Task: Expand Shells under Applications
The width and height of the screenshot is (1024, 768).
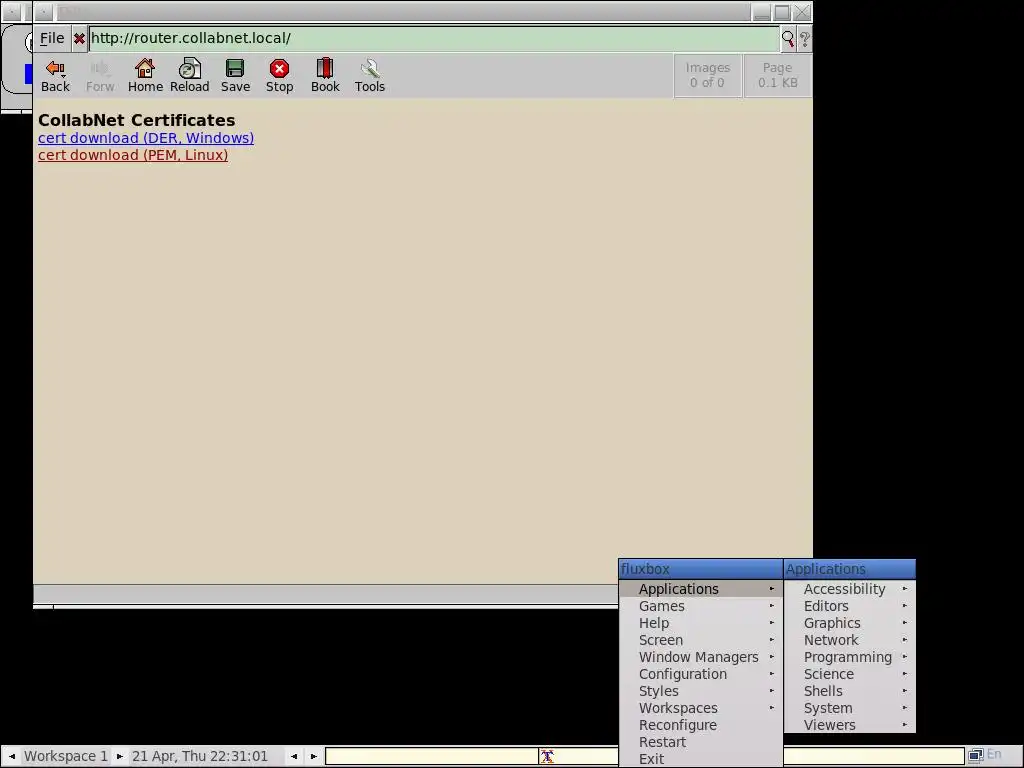Action: pyautogui.click(x=850, y=691)
